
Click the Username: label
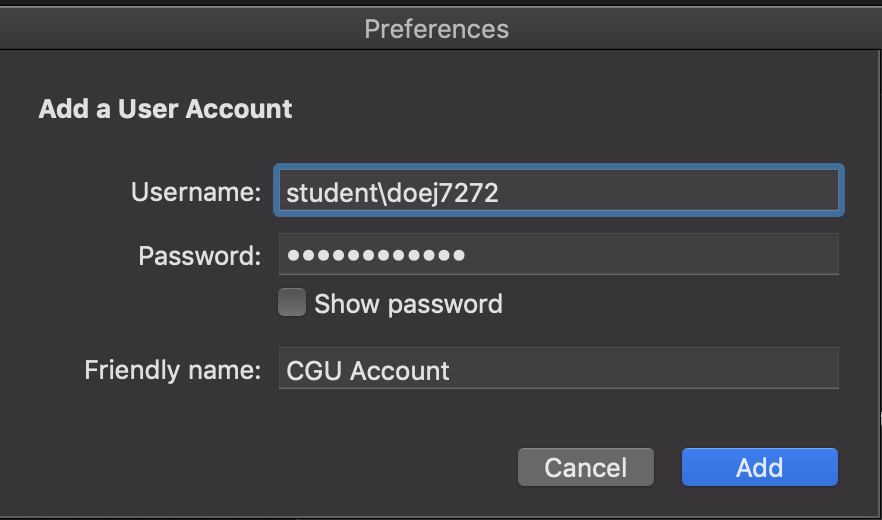(x=196, y=192)
